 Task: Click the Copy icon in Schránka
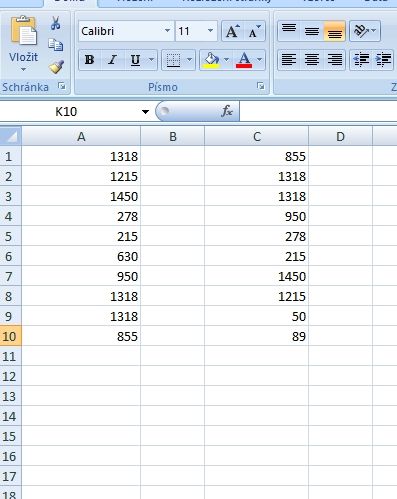point(55,45)
